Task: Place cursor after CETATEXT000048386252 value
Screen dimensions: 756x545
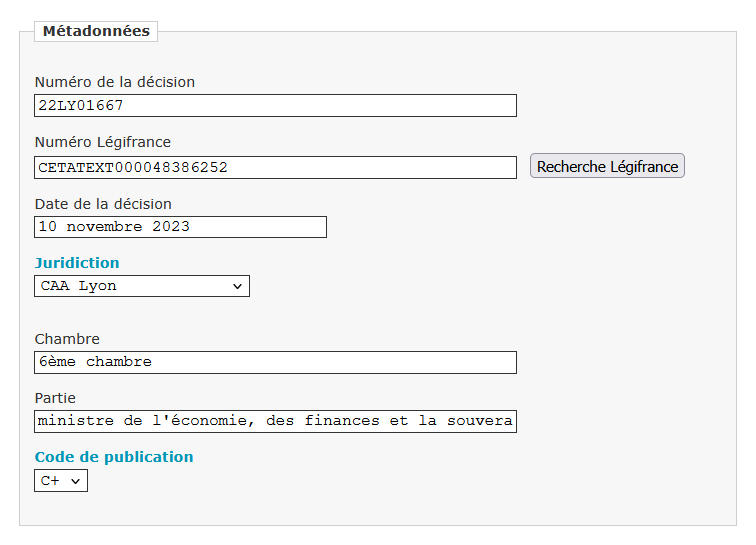Action: point(229,167)
